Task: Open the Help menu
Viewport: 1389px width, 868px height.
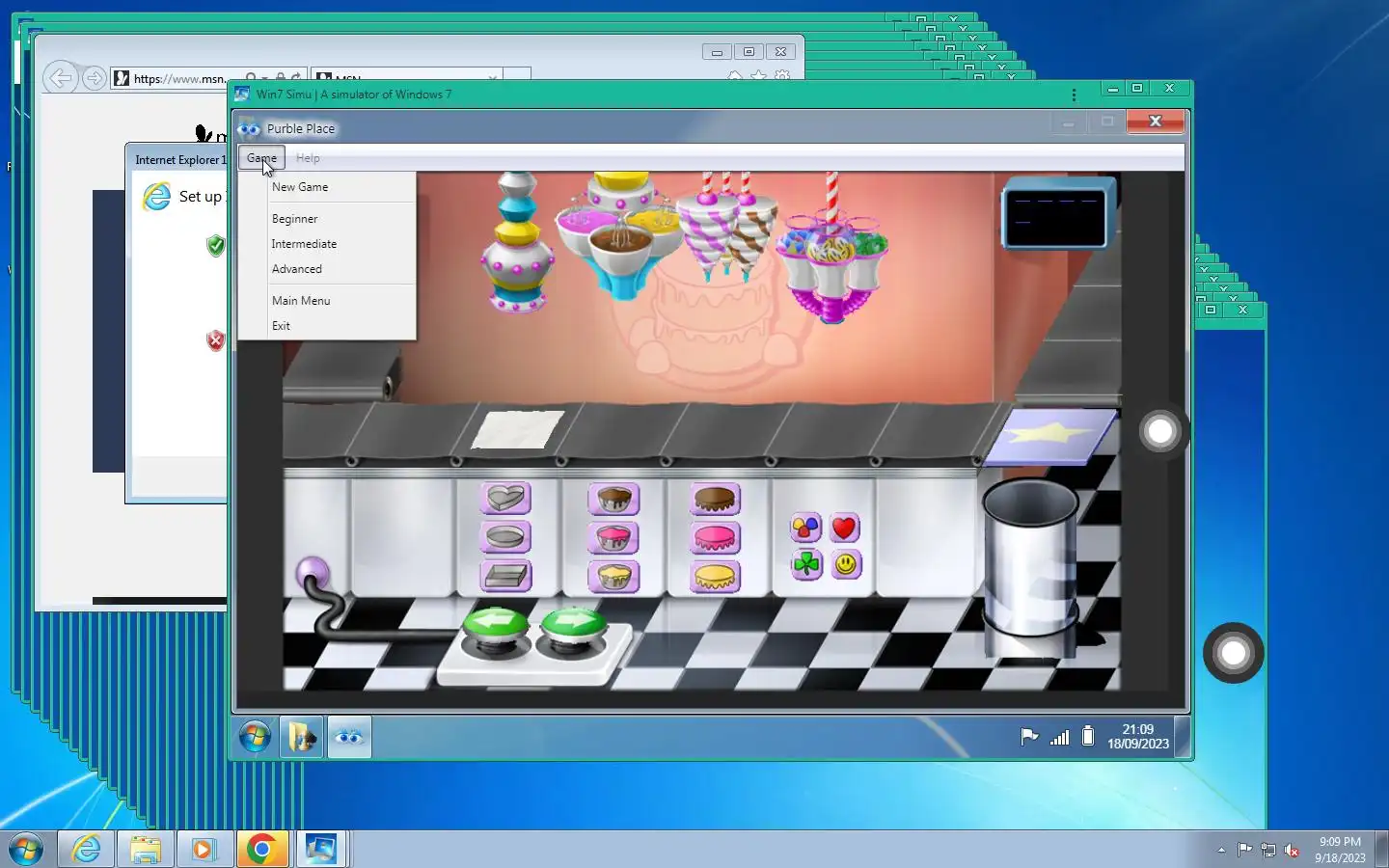Action: (x=308, y=158)
